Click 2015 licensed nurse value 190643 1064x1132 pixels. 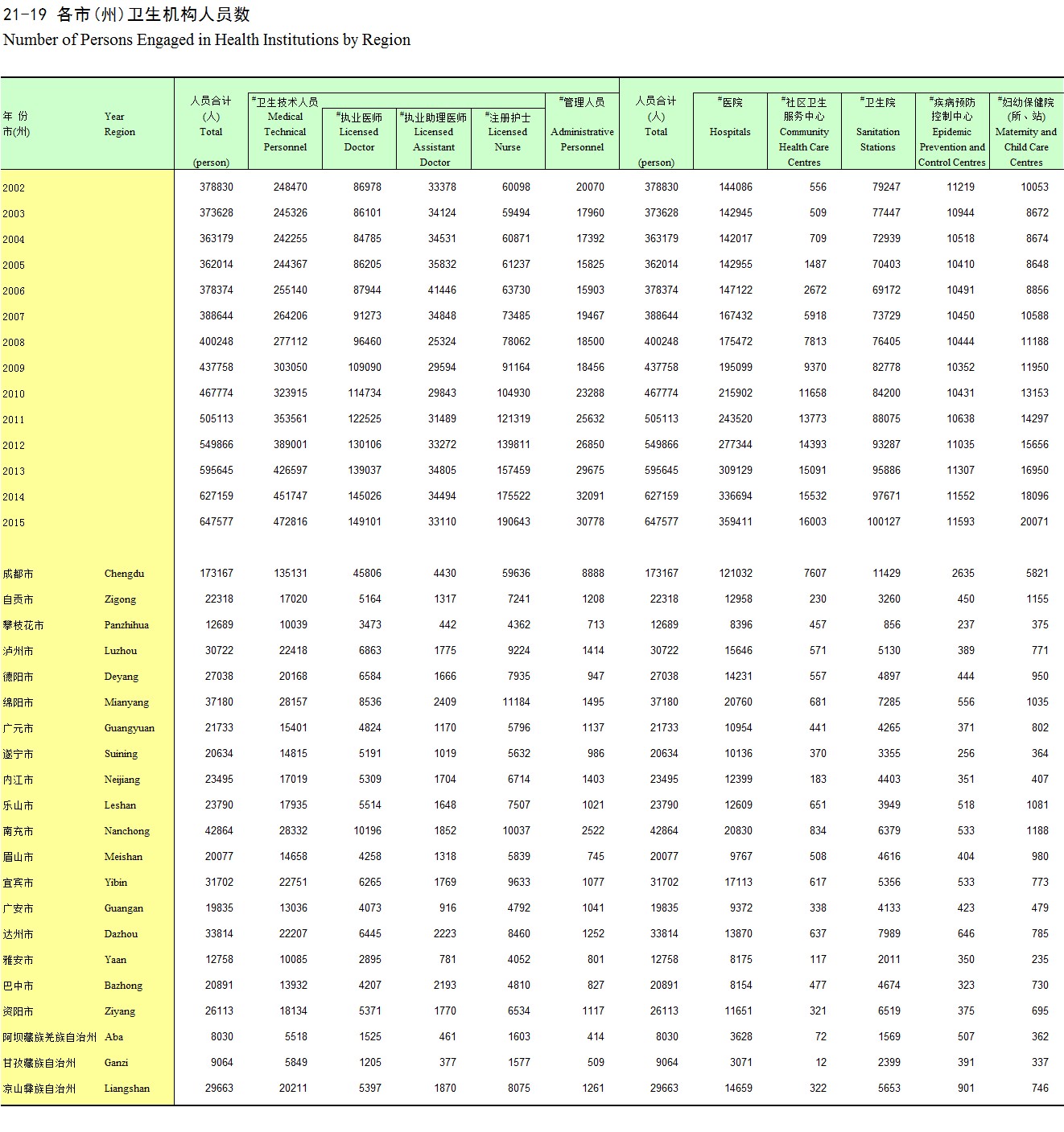513,522
